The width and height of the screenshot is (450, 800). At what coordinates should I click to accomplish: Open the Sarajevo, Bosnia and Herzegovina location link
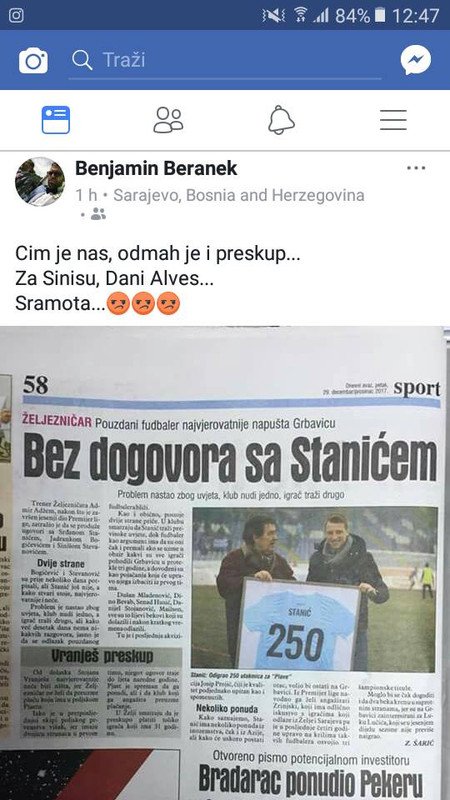coord(239,195)
